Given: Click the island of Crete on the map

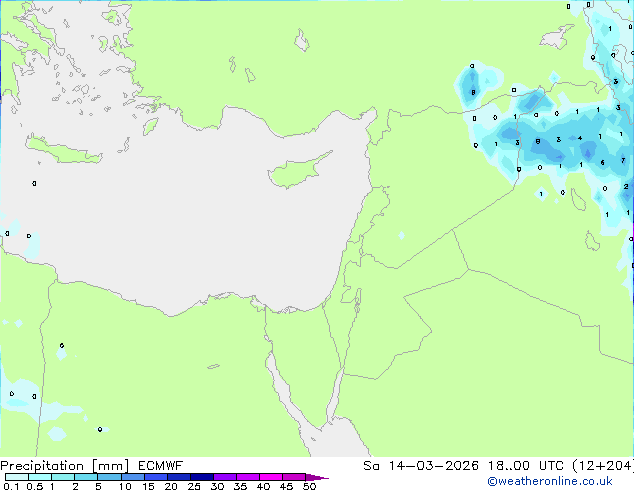Looking at the screenshot, I should click(63, 150).
